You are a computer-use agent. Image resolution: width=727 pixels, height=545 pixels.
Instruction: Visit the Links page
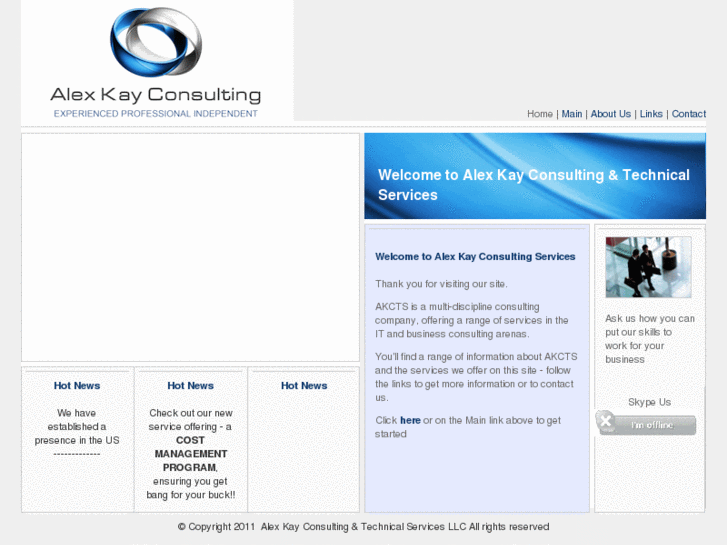coord(651,114)
